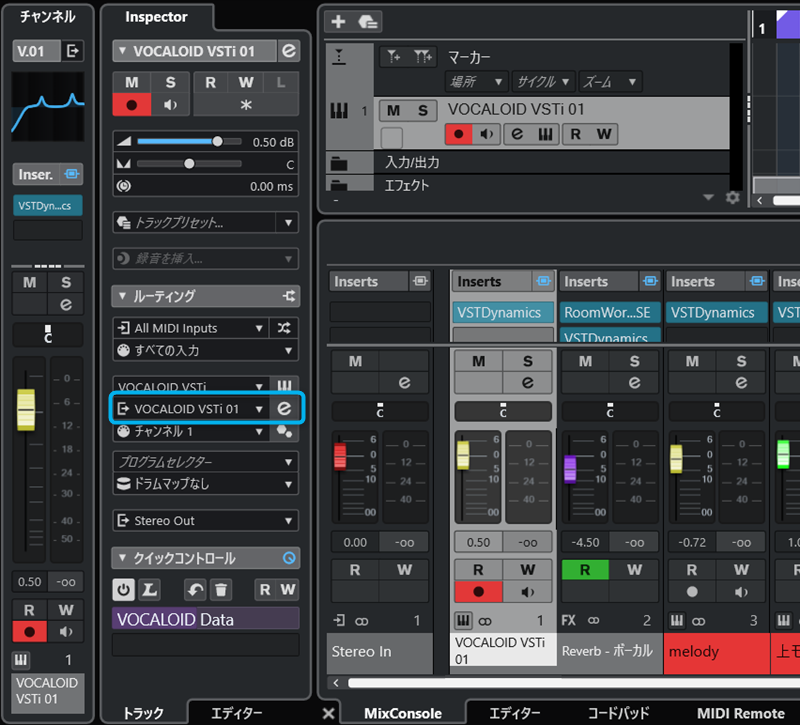Viewport: 800px width, 725px height.
Task: Toggle read automation R in Inspector
Action: [x=210, y=82]
